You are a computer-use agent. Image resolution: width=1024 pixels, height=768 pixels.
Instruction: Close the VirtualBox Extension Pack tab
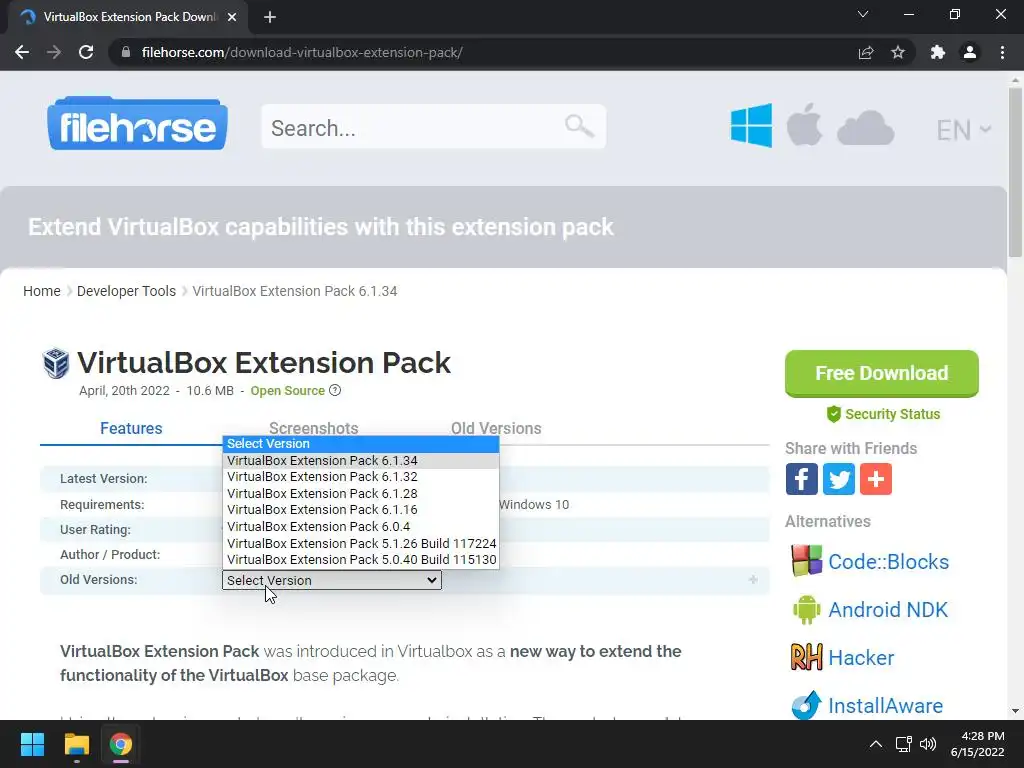pos(232,17)
